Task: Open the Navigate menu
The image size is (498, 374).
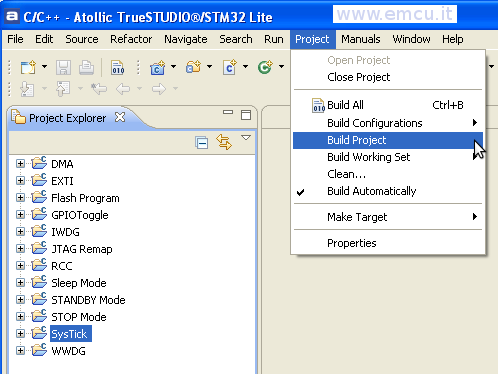Action: tap(186, 39)
